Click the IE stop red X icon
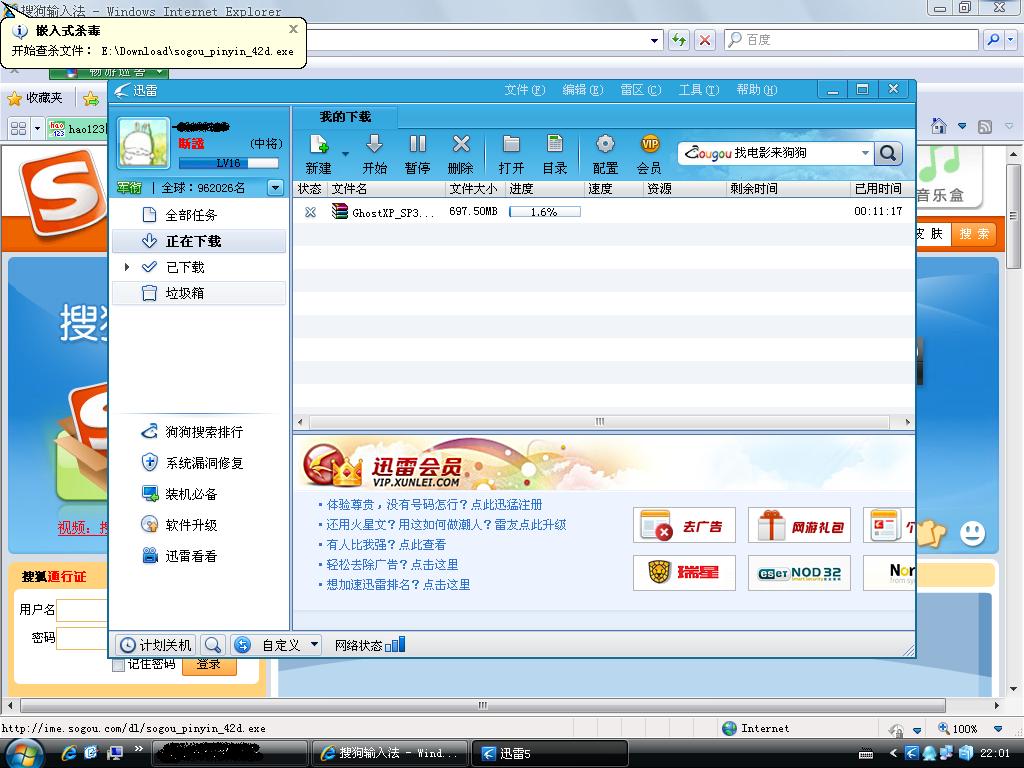This screenshot has width=1024, height=768. (x=705, y=40)
